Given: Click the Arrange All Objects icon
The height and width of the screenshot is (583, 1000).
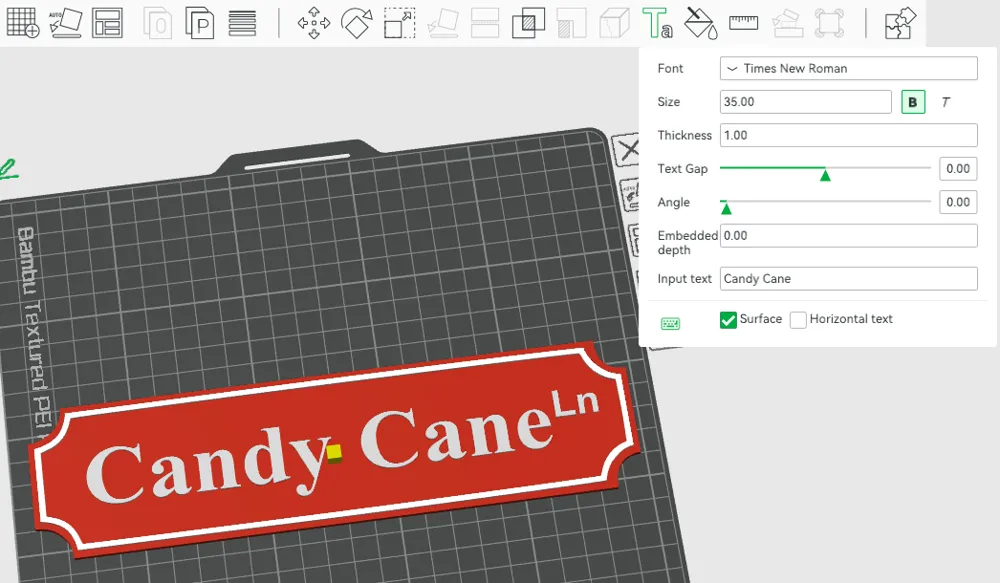Looking at the screenshot, I should click(107, 23).
